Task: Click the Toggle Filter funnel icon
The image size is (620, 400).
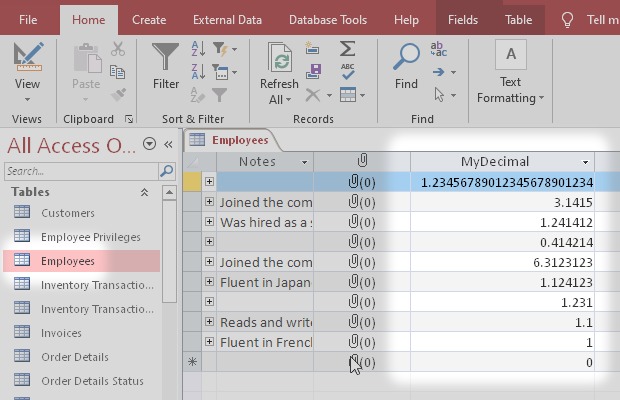Action: (x=221, y=95)
